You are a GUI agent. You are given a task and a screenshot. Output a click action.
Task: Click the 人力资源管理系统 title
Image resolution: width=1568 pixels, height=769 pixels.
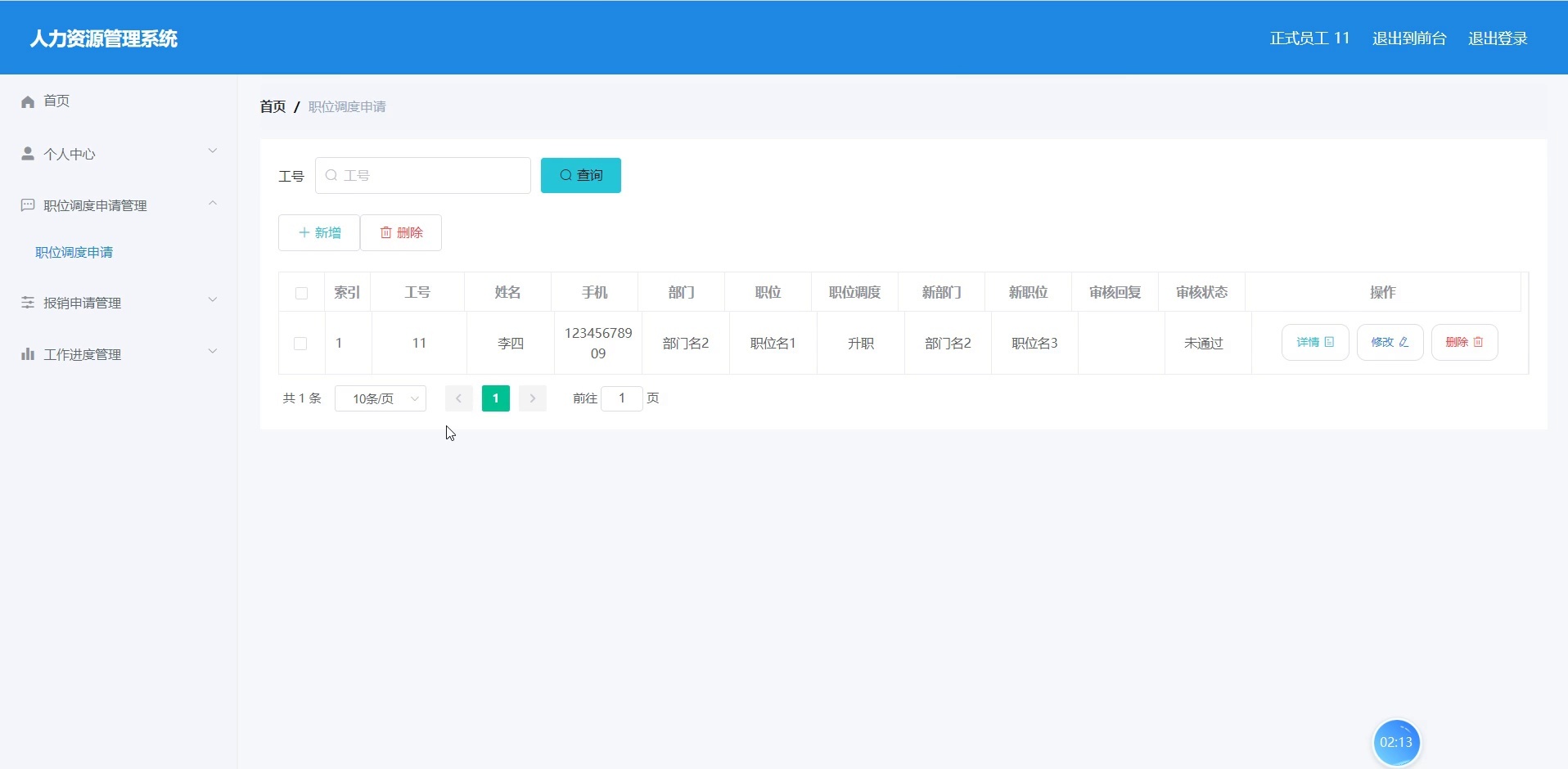coord(104,38)
